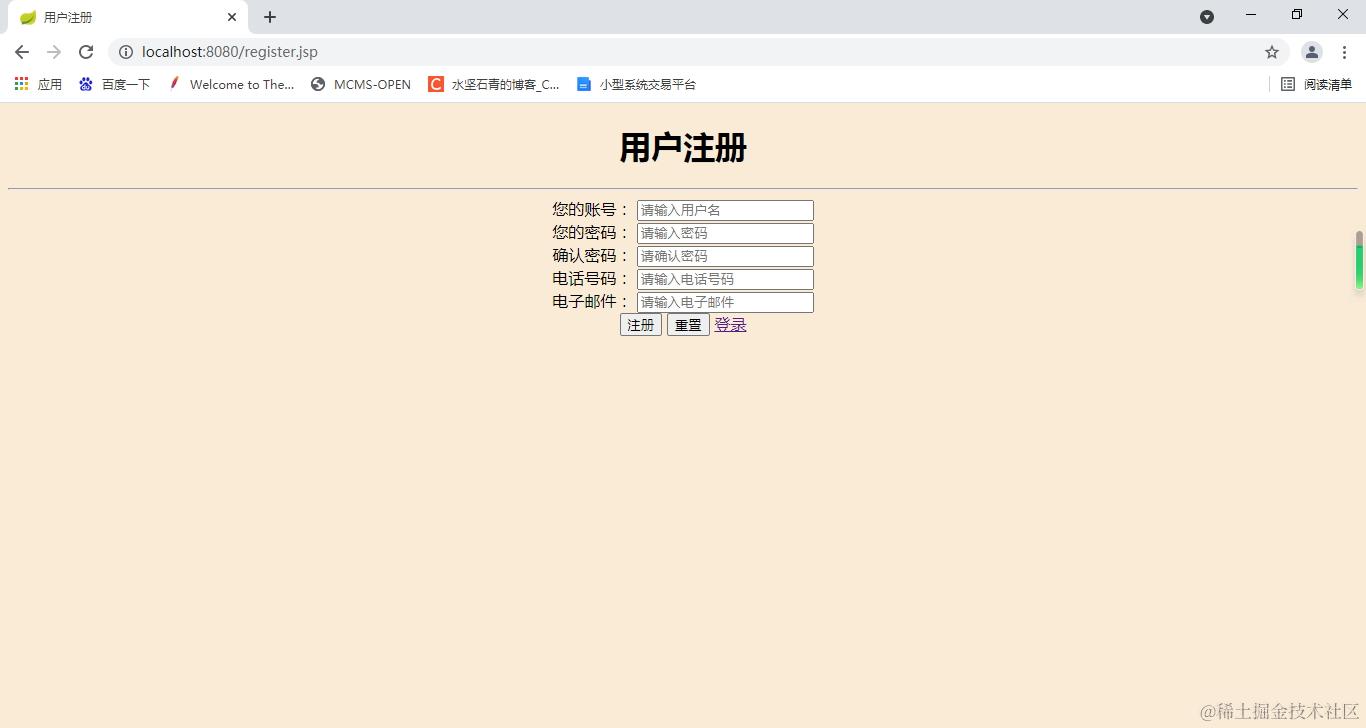The image size is (1366, 728).
Task: Click the dark circle icon near the tab bar
Action: pos(1207,16)
